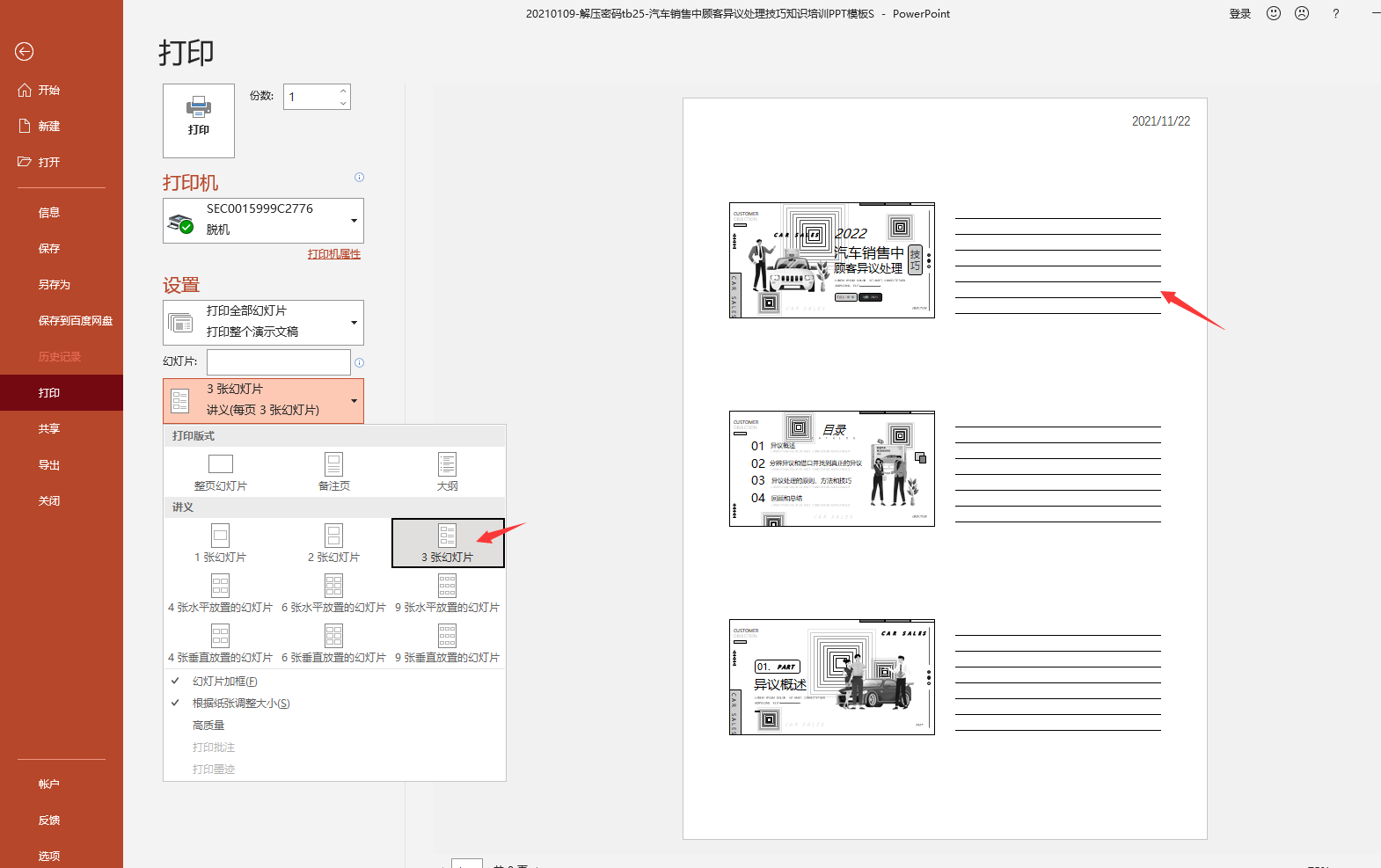
Task: Open the printer selection dropdown SEC0015999C2776
Action: pos(263,221)
